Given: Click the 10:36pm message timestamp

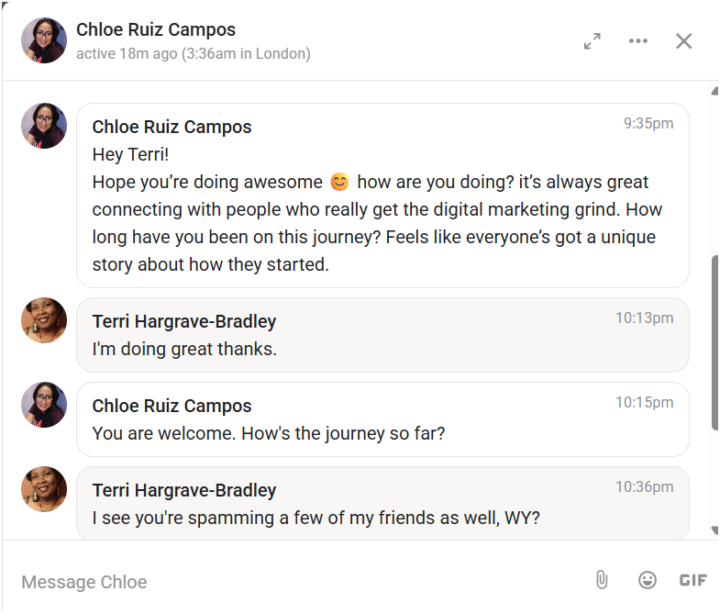Looking at the screenshot, I should (x=644, y=487).
